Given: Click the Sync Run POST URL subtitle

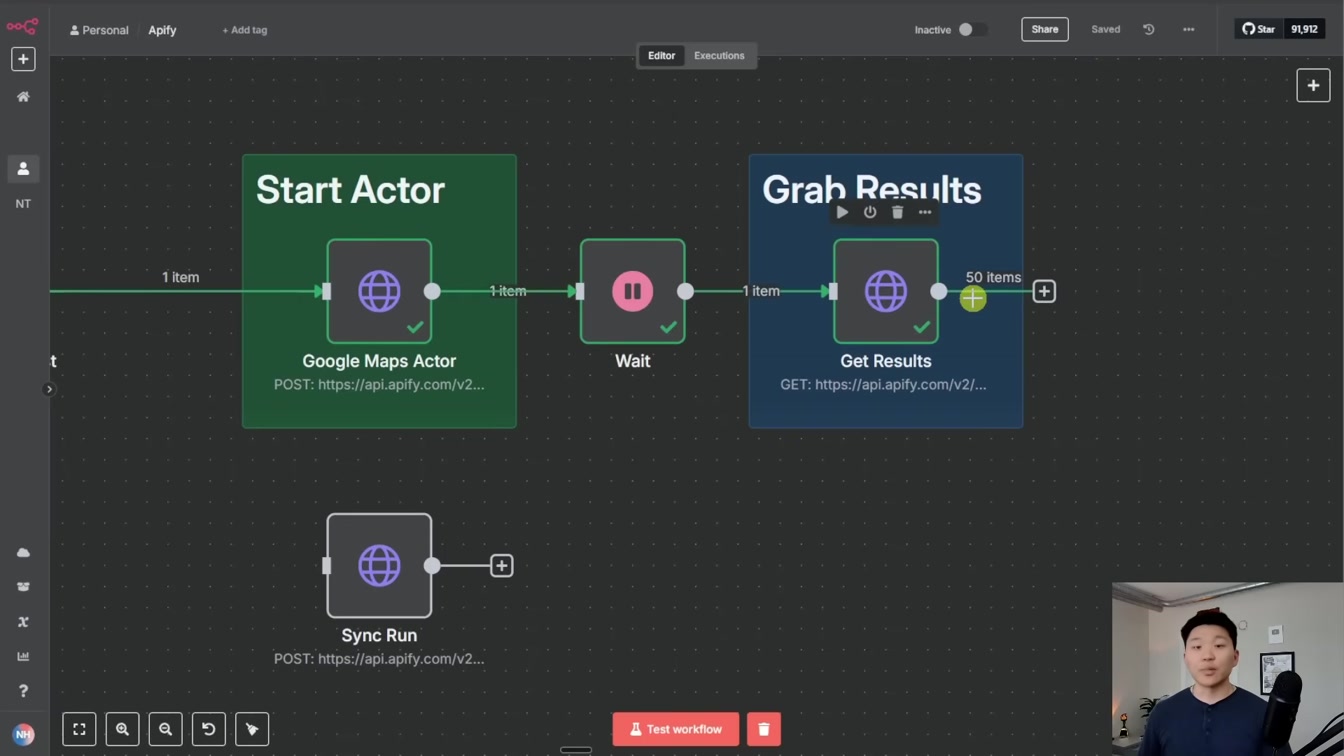Looking at the screenshot, I should point(379,659).
